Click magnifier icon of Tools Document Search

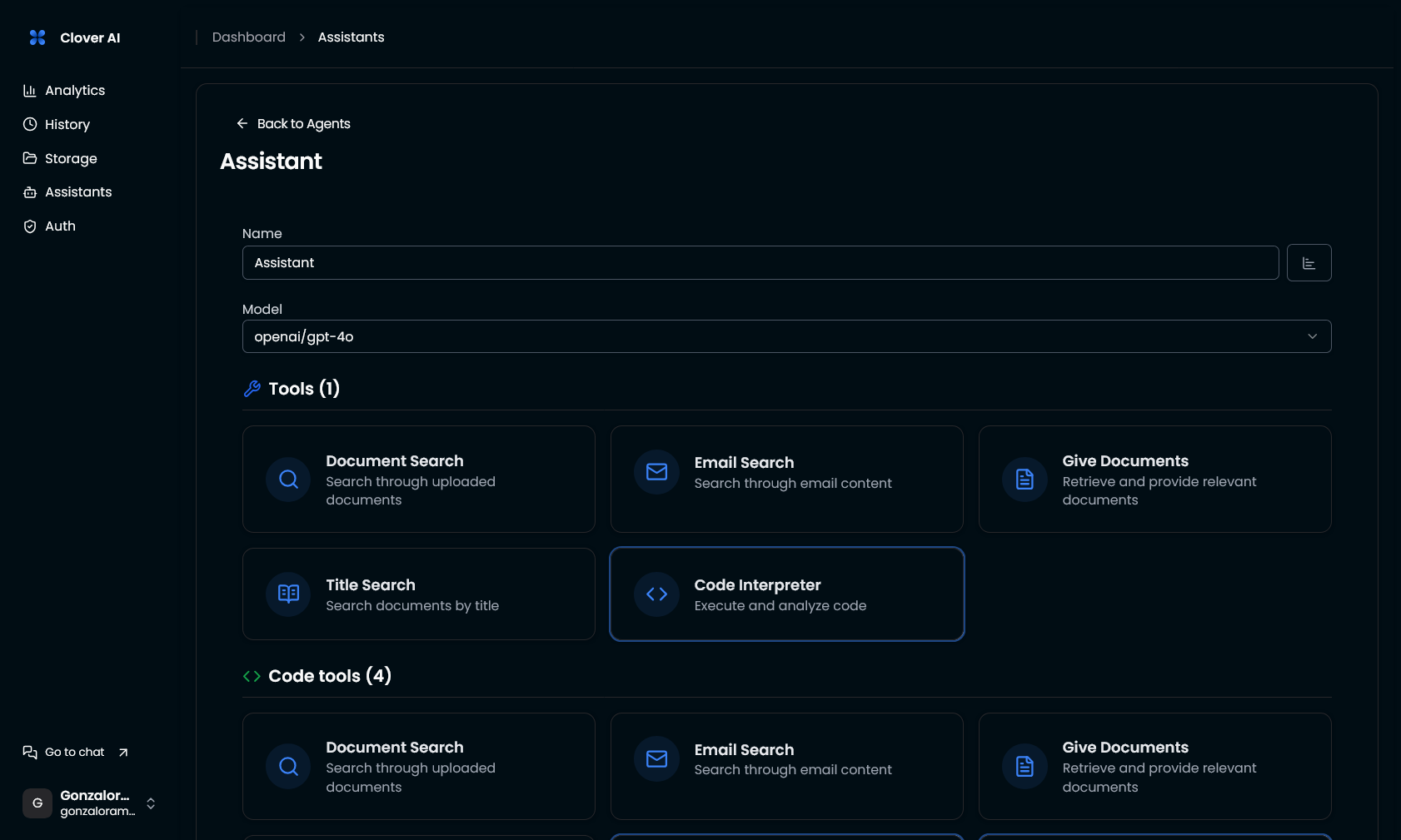click(x=289, y=480)
